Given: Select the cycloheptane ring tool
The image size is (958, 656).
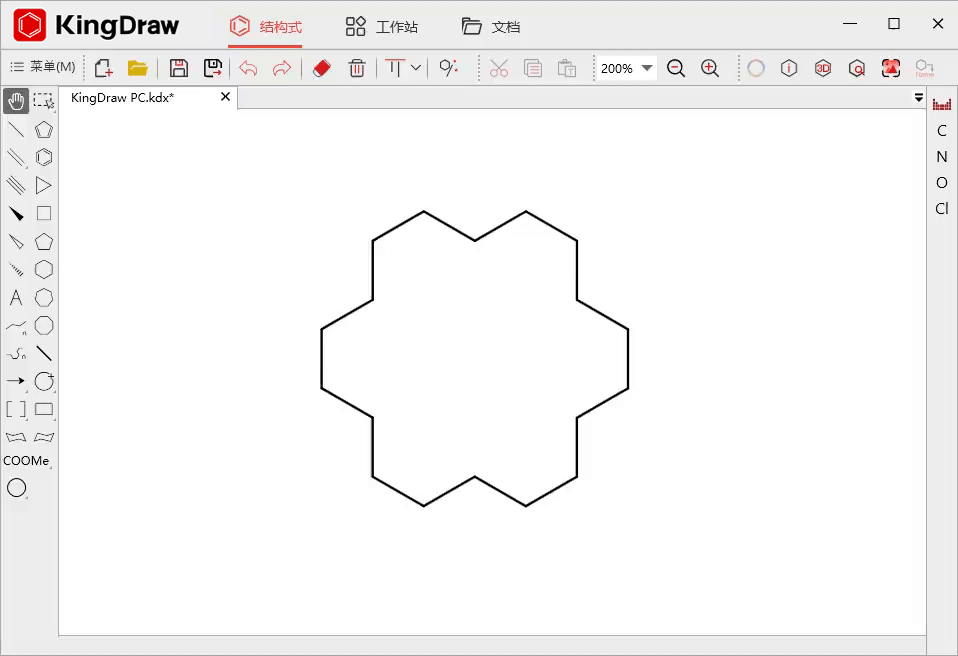Looking at the screenshot, I should 44,297.
